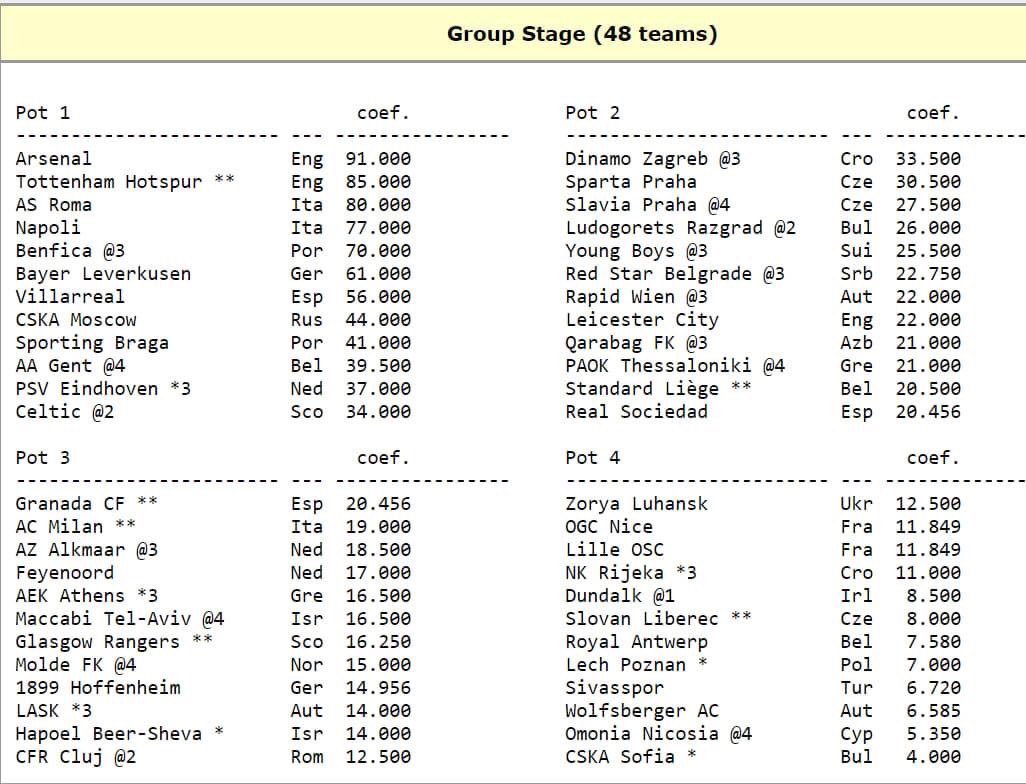Click AC Milan team name
The height and width of the screenshot is (784, 1026).
[59, 527]
